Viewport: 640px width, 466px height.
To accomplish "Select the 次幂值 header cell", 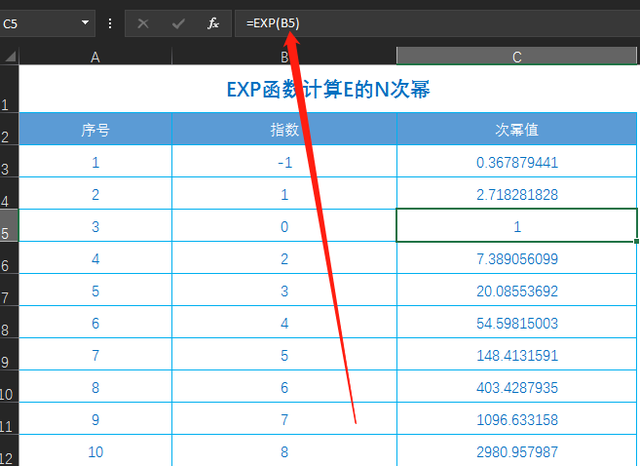I will pos(517,129).
